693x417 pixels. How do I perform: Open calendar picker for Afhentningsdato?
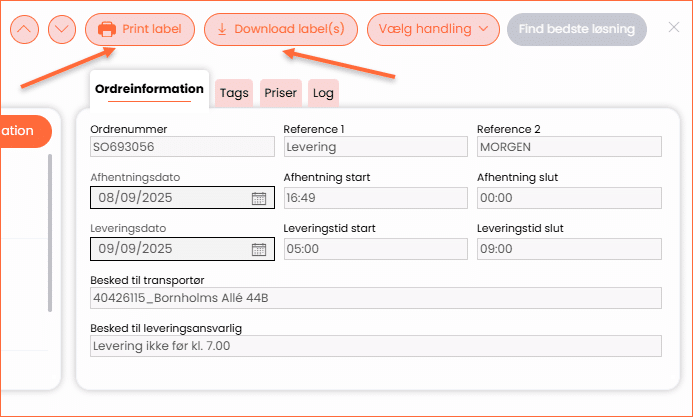pos(258,198)
